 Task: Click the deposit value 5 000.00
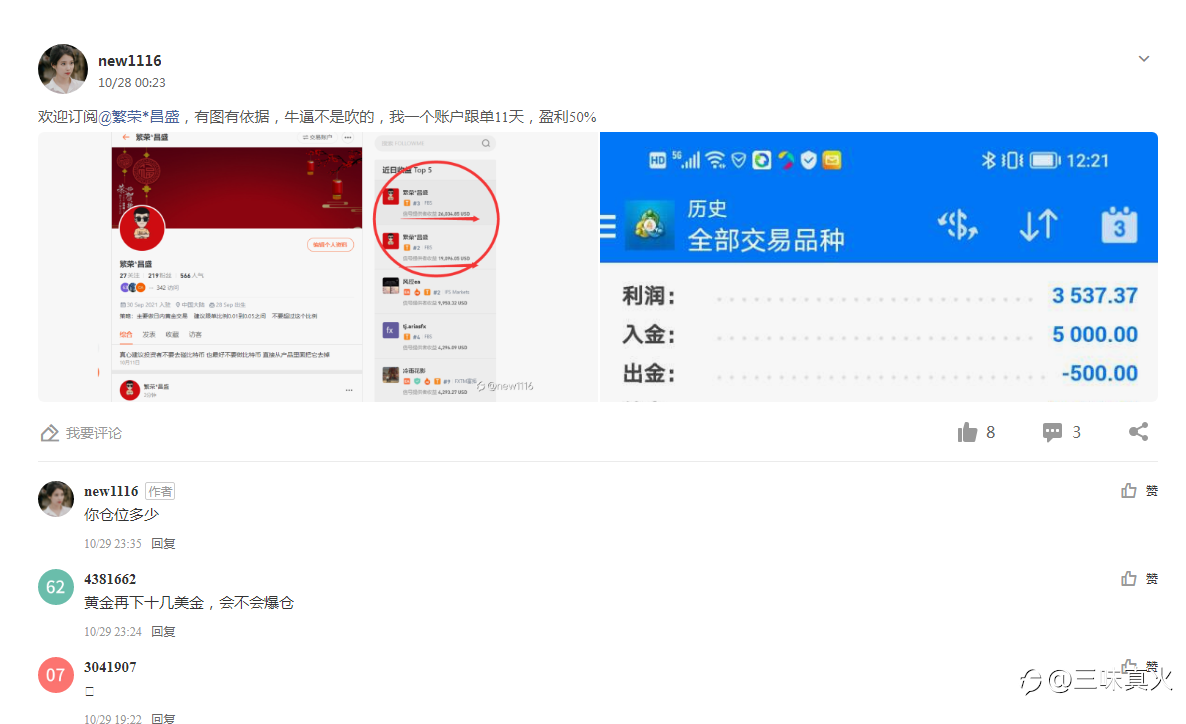[1094, 334]
